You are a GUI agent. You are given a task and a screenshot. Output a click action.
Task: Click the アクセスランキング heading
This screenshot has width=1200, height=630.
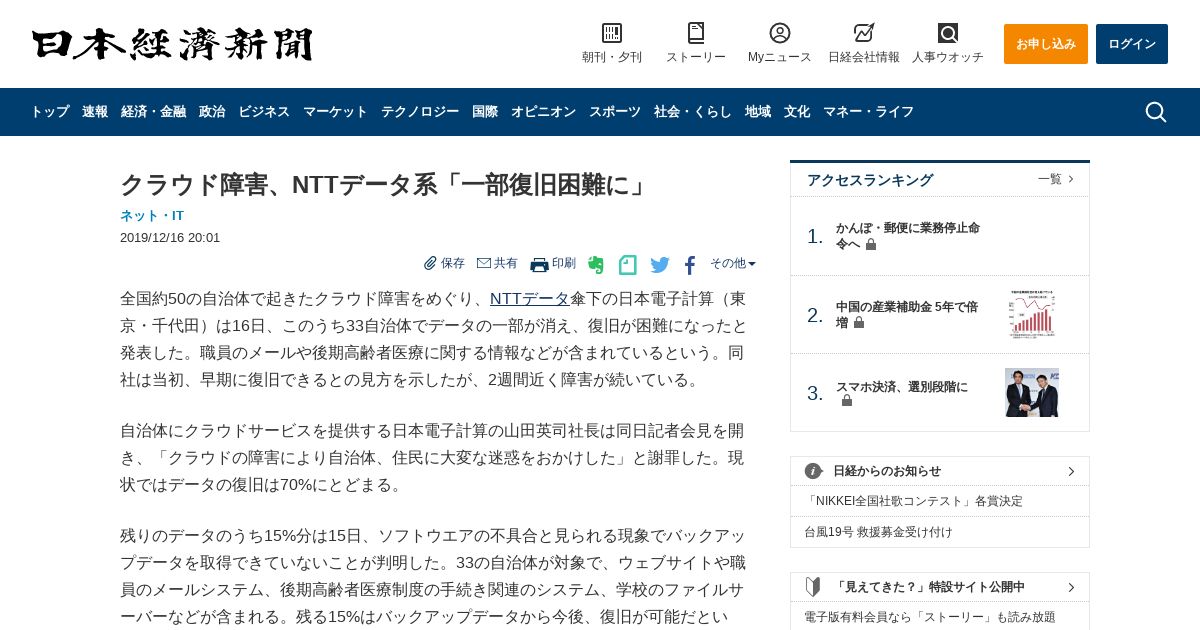[870, 180]
